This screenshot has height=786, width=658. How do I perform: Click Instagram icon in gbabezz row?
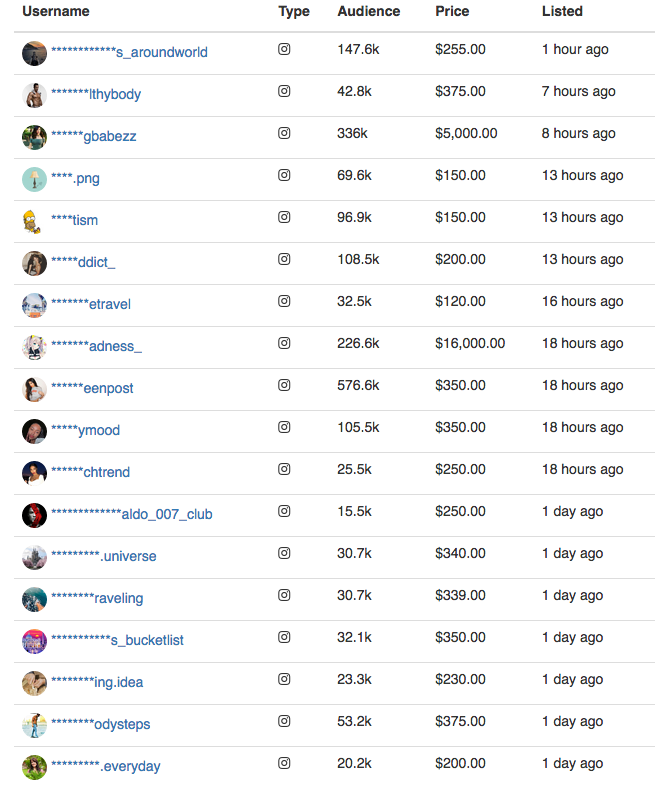284,133
